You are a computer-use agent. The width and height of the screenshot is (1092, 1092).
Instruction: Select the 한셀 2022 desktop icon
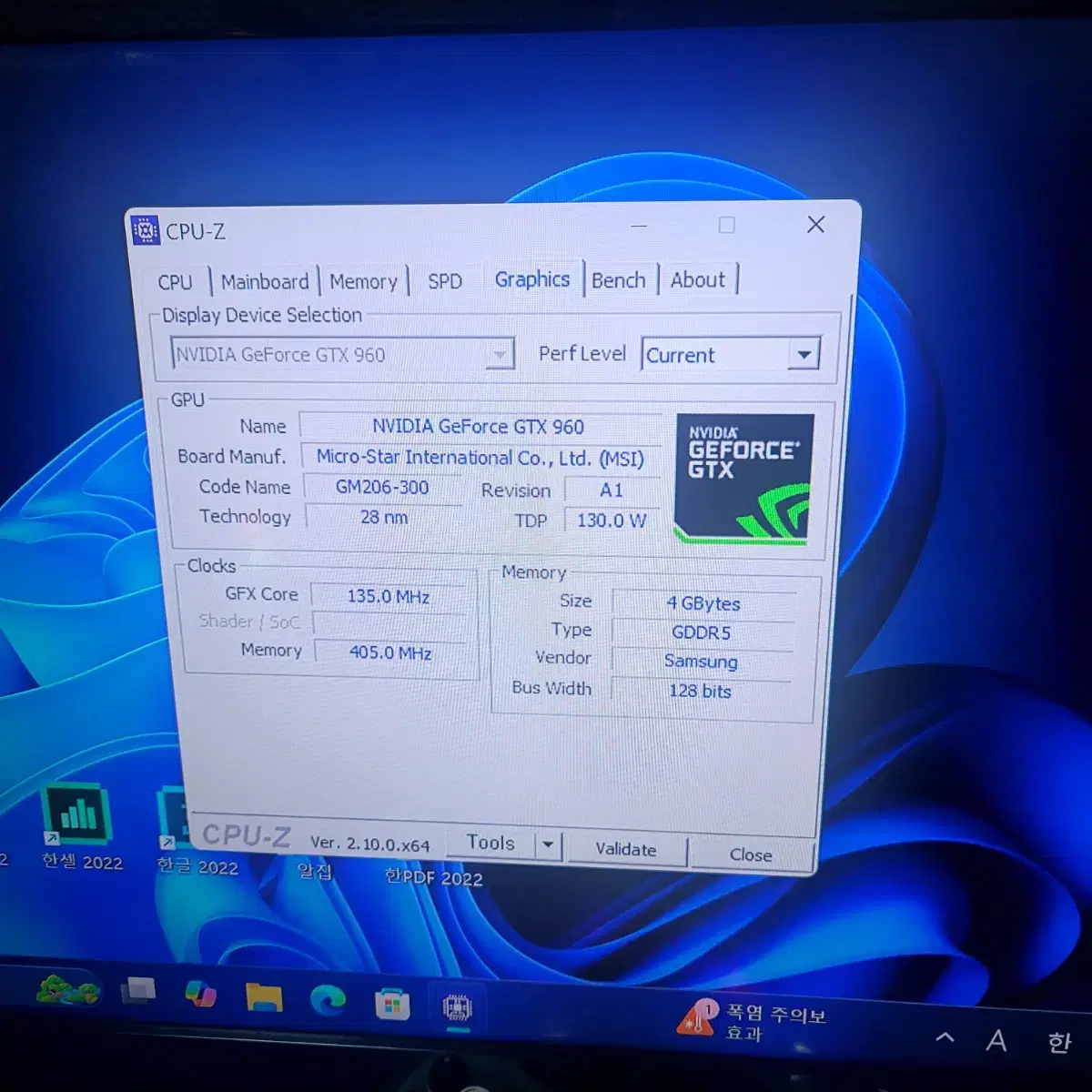point(80,826)
